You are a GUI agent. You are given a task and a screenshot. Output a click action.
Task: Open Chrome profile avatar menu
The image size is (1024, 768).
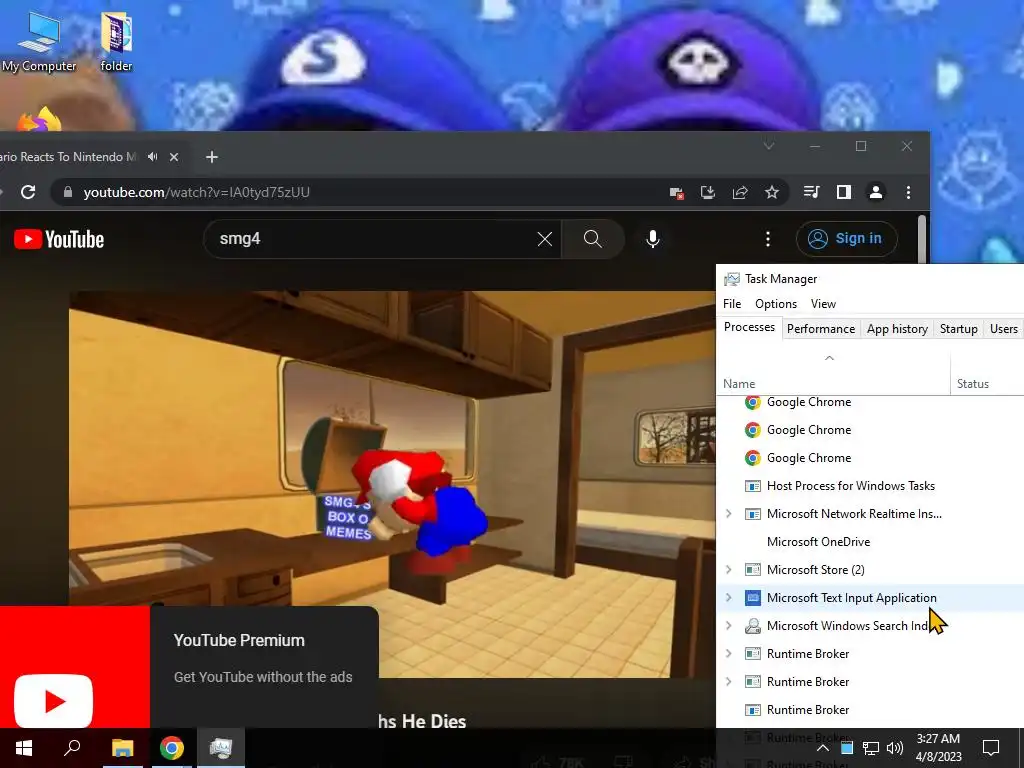coord(876,192)
